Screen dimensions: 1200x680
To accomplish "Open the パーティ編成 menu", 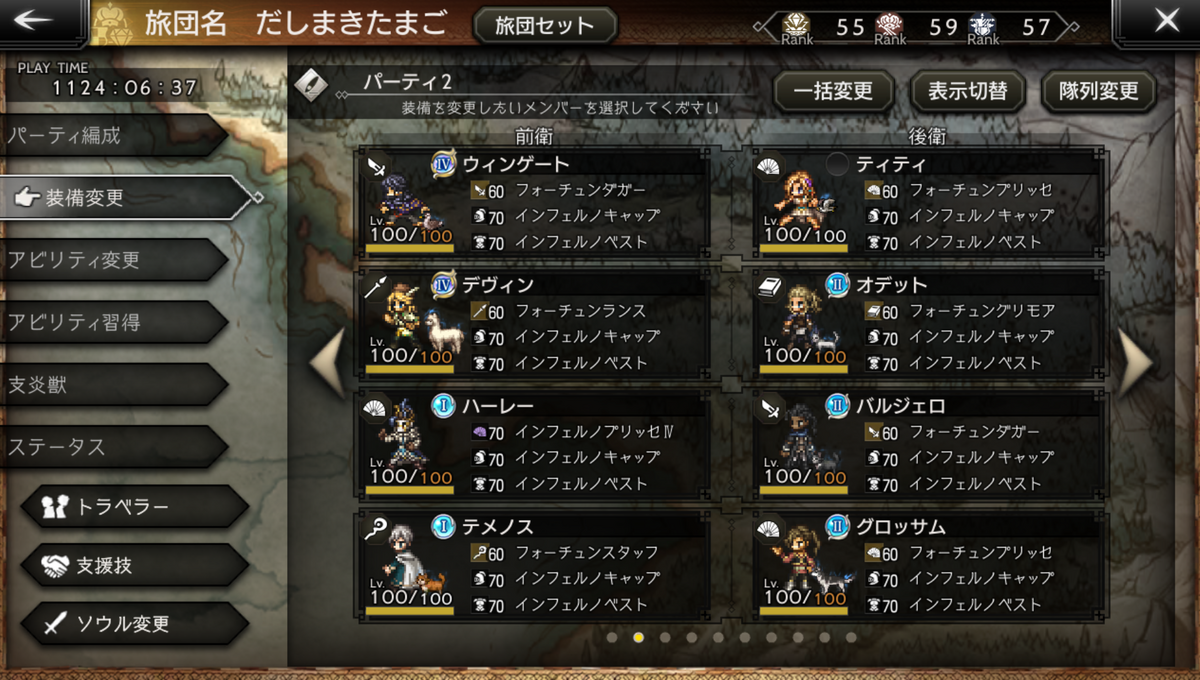I will pyautogui.click(x=112, y=135).
